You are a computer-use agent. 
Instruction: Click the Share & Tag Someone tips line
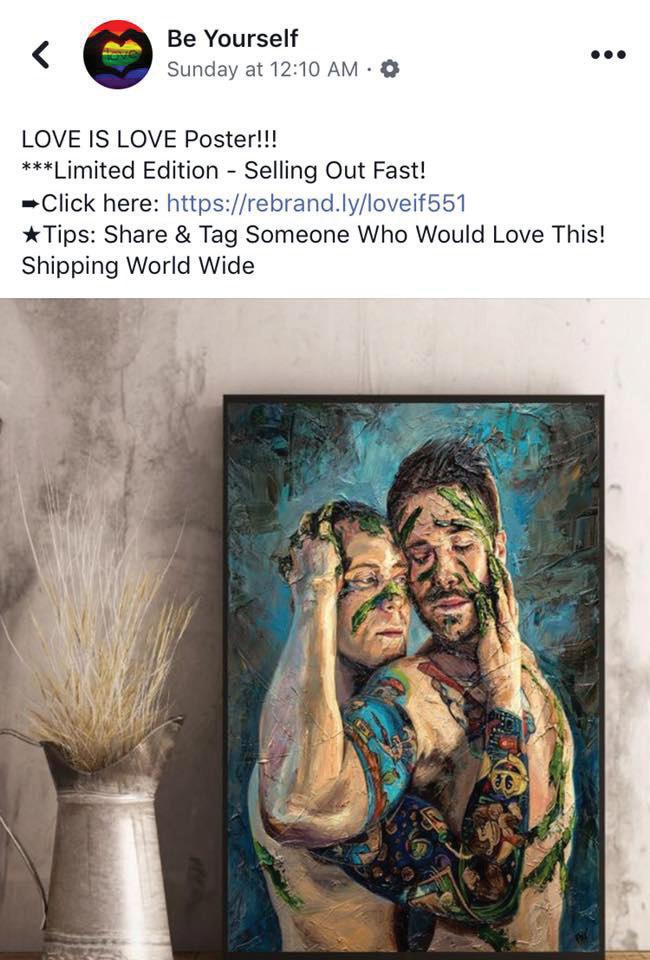pyautogui.click(x=313, y=234)
